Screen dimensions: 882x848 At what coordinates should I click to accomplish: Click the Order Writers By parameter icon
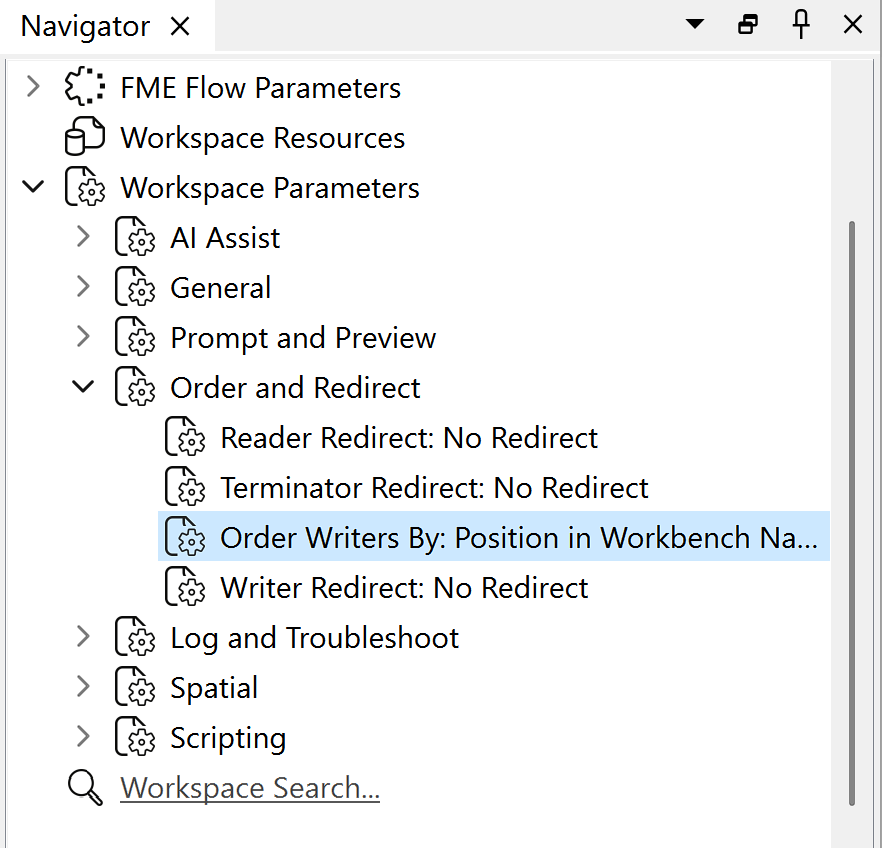tap(185, 537)
